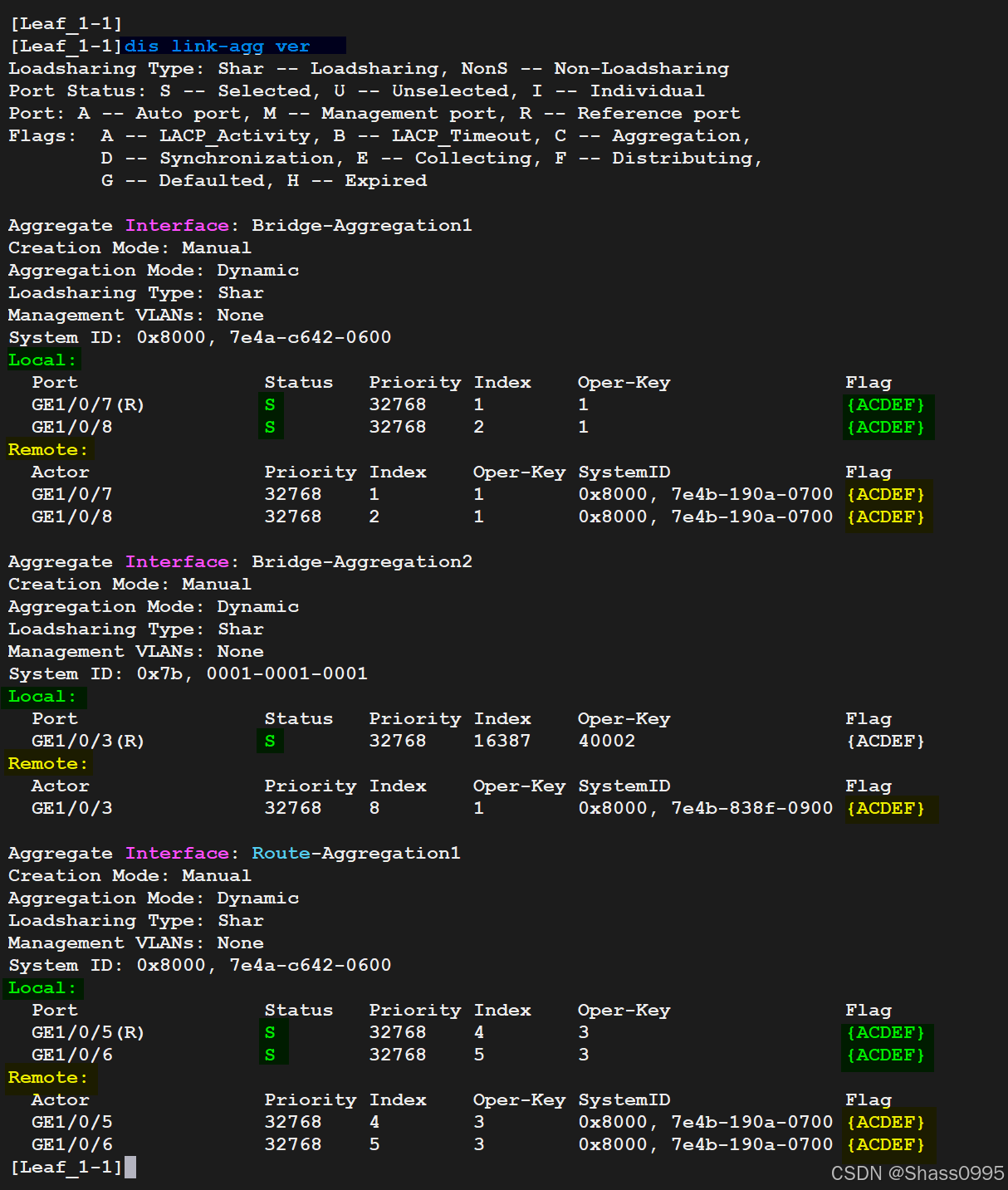Click 'Creation Mode: Manual' under Route-Aggregation1
1008x1190 pixels.
(130, 876)
